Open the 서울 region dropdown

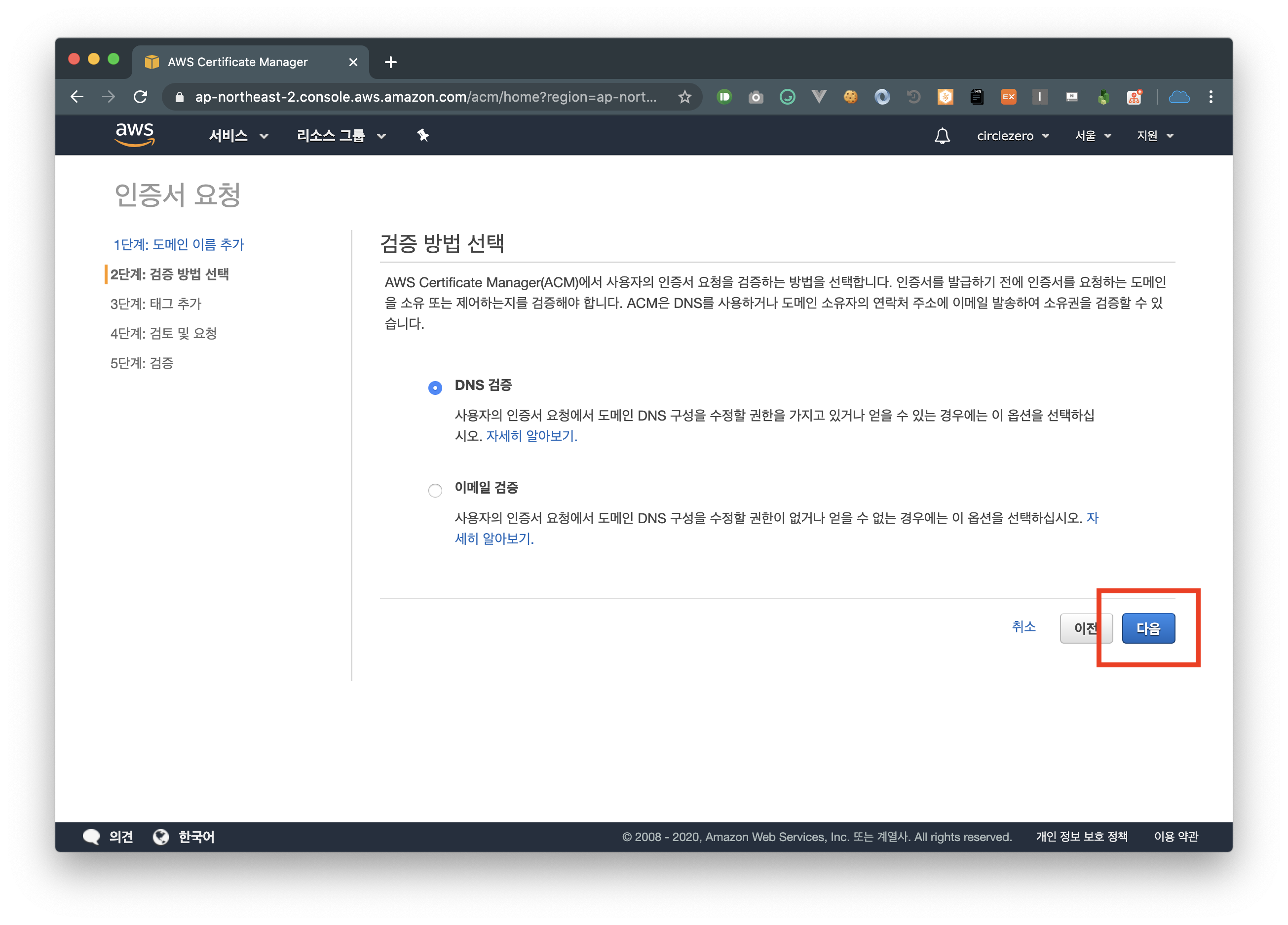(1093, 136)
